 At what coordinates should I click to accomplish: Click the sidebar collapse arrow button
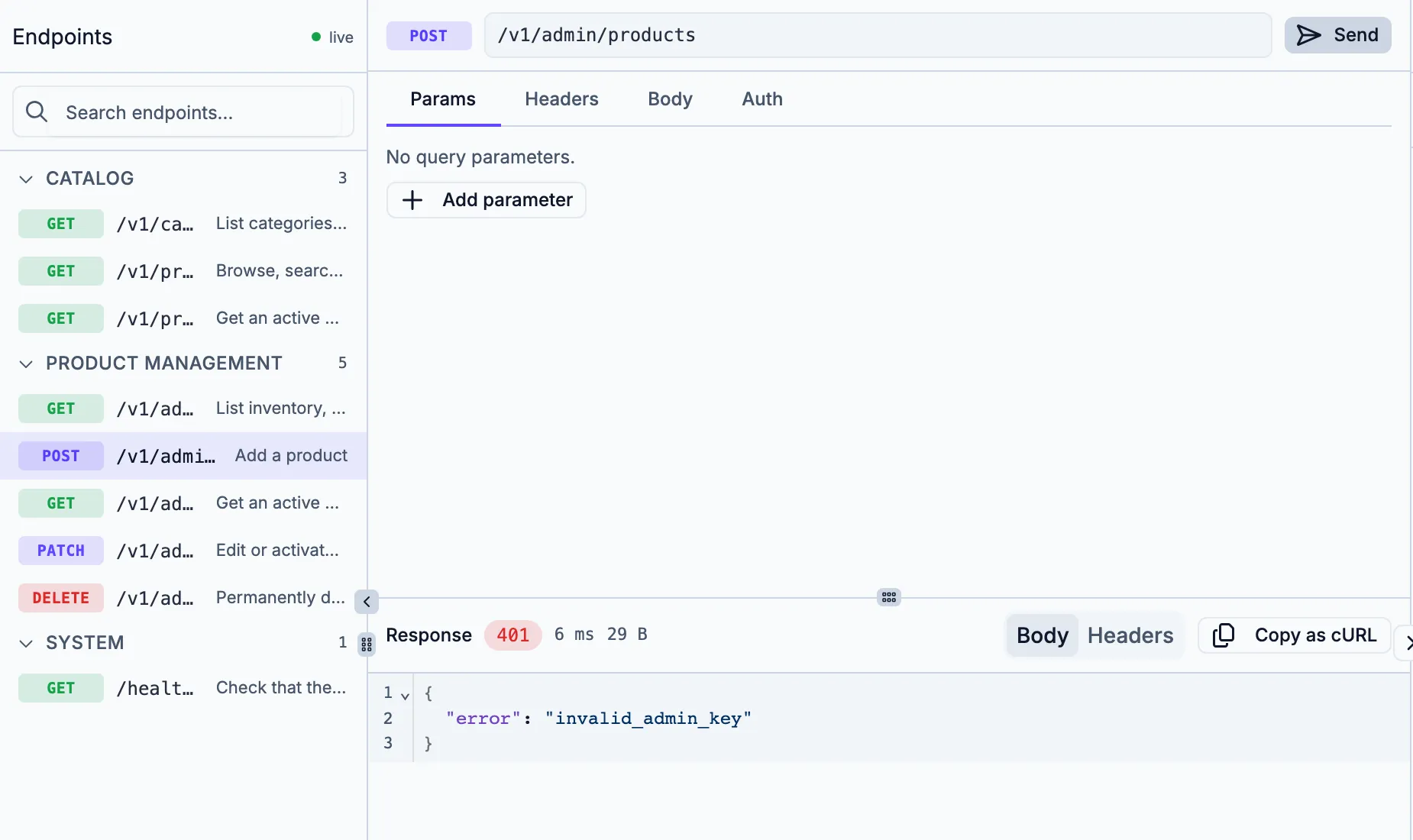367,602
